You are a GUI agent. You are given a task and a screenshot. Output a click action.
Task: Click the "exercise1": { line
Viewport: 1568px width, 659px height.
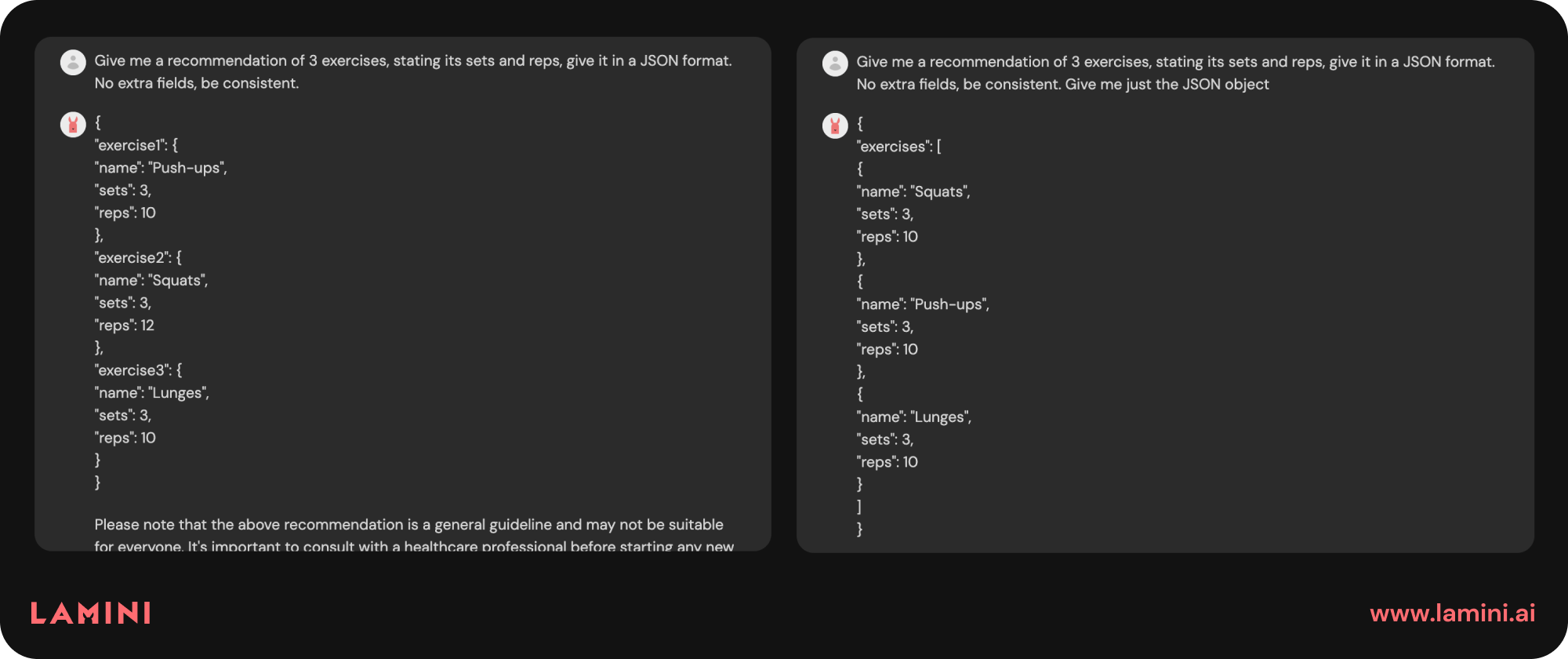tap(136, 145)
